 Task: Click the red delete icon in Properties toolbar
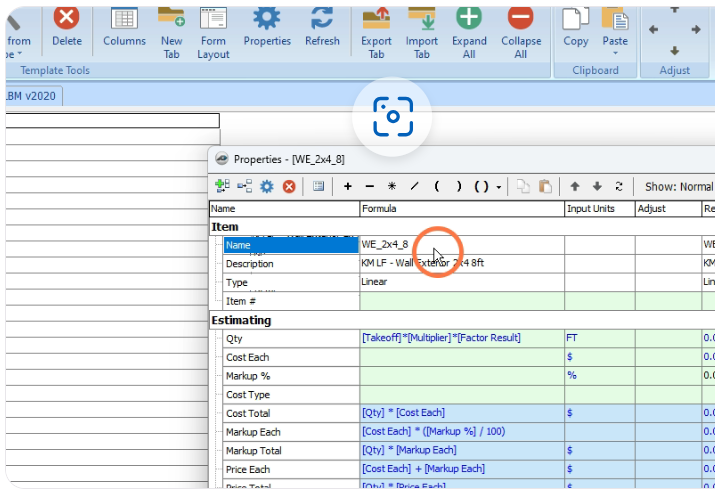(289, 186)
